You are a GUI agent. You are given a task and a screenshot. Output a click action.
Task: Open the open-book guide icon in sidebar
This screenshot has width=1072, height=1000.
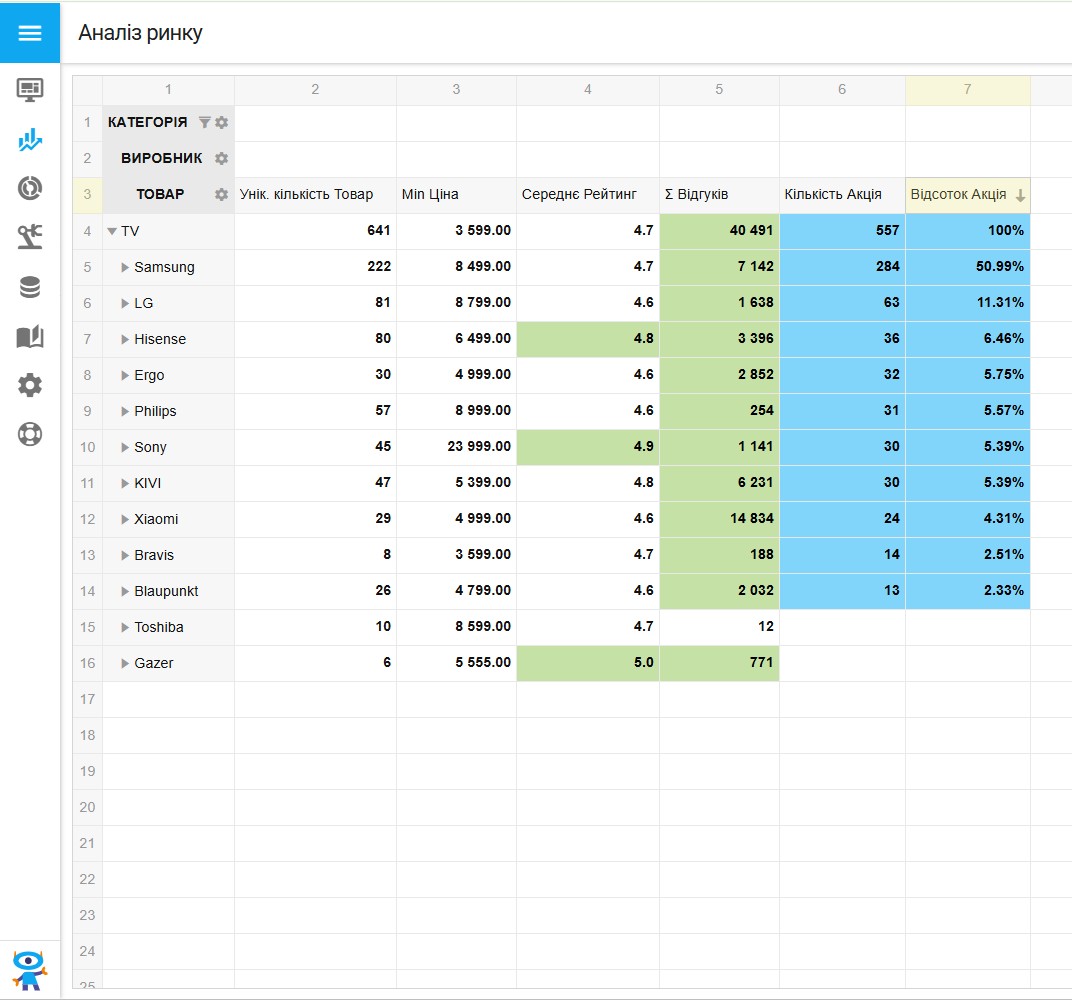(x=30, y=337)
